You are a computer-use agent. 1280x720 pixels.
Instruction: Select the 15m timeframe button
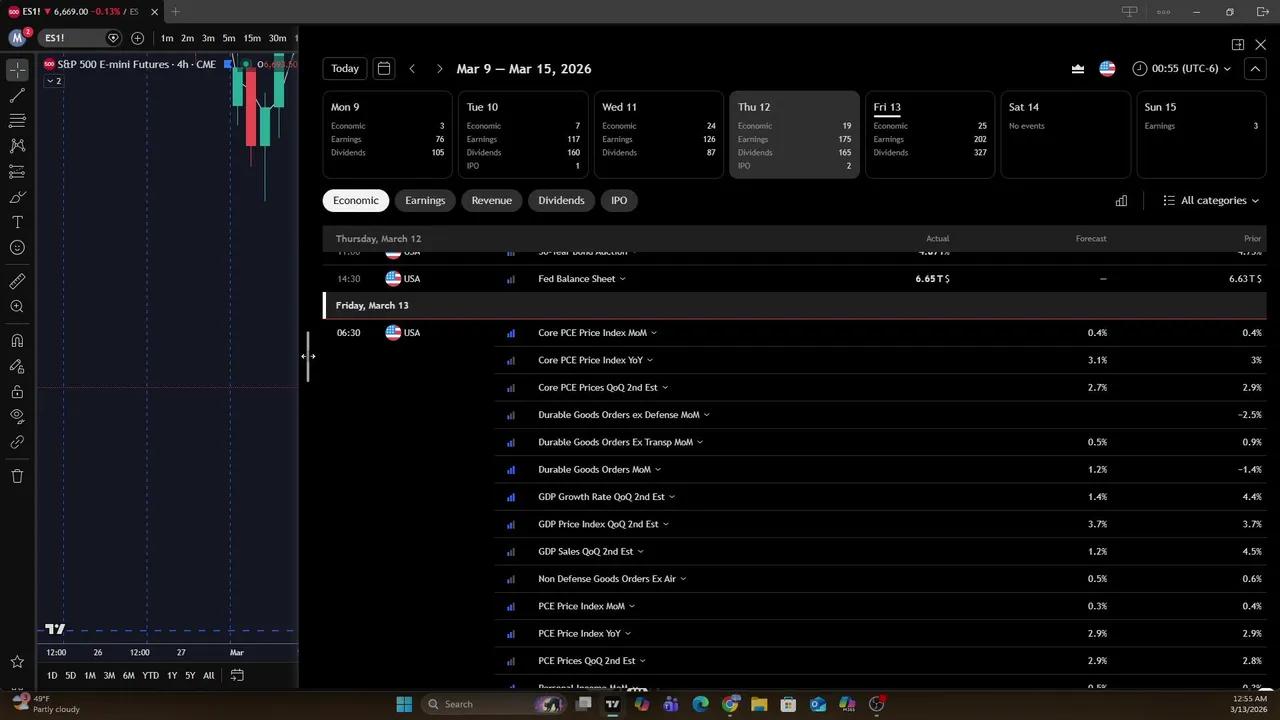coord(252,38)
